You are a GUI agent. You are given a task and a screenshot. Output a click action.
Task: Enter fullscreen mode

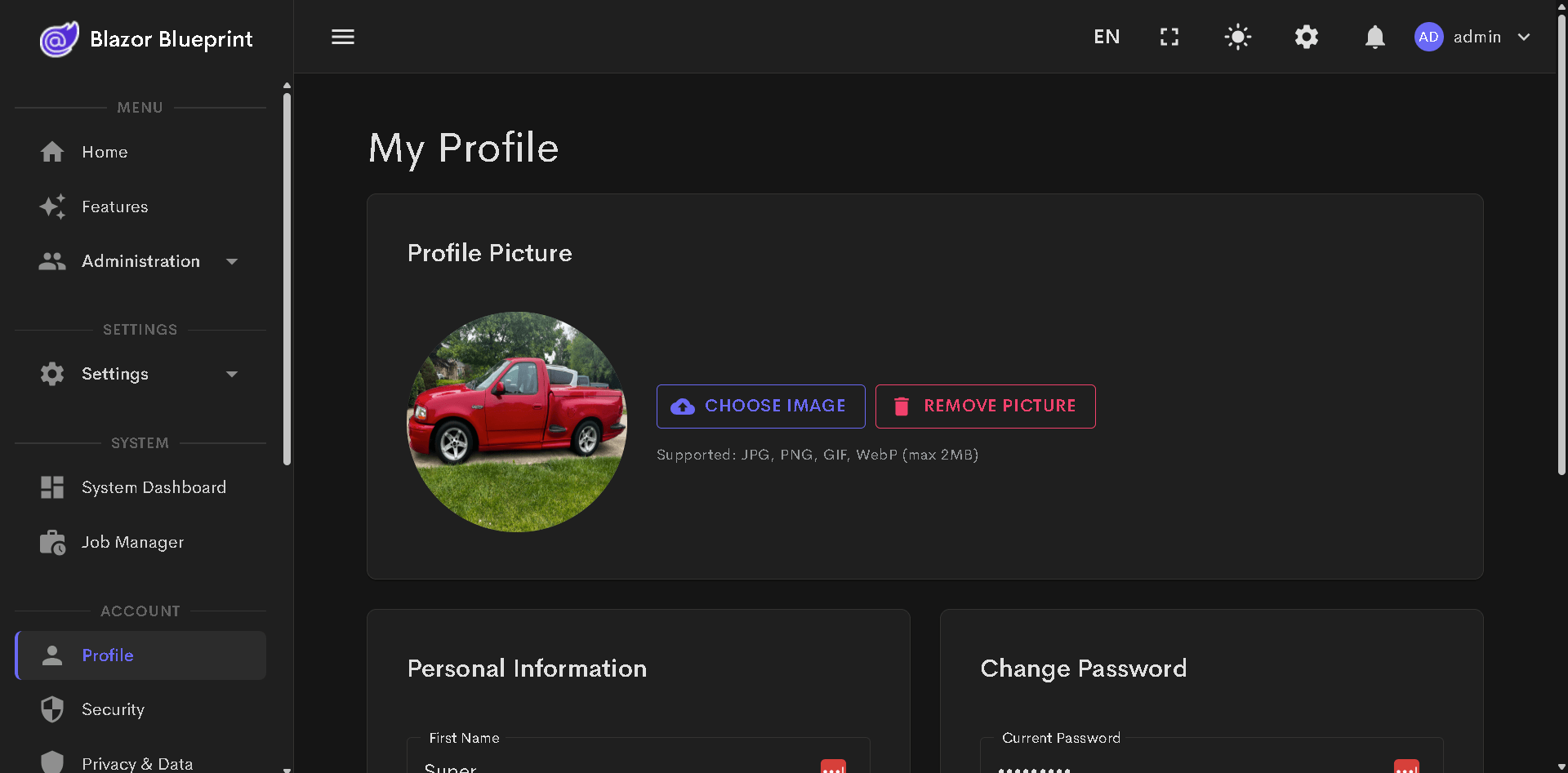tap(1169, 37)
